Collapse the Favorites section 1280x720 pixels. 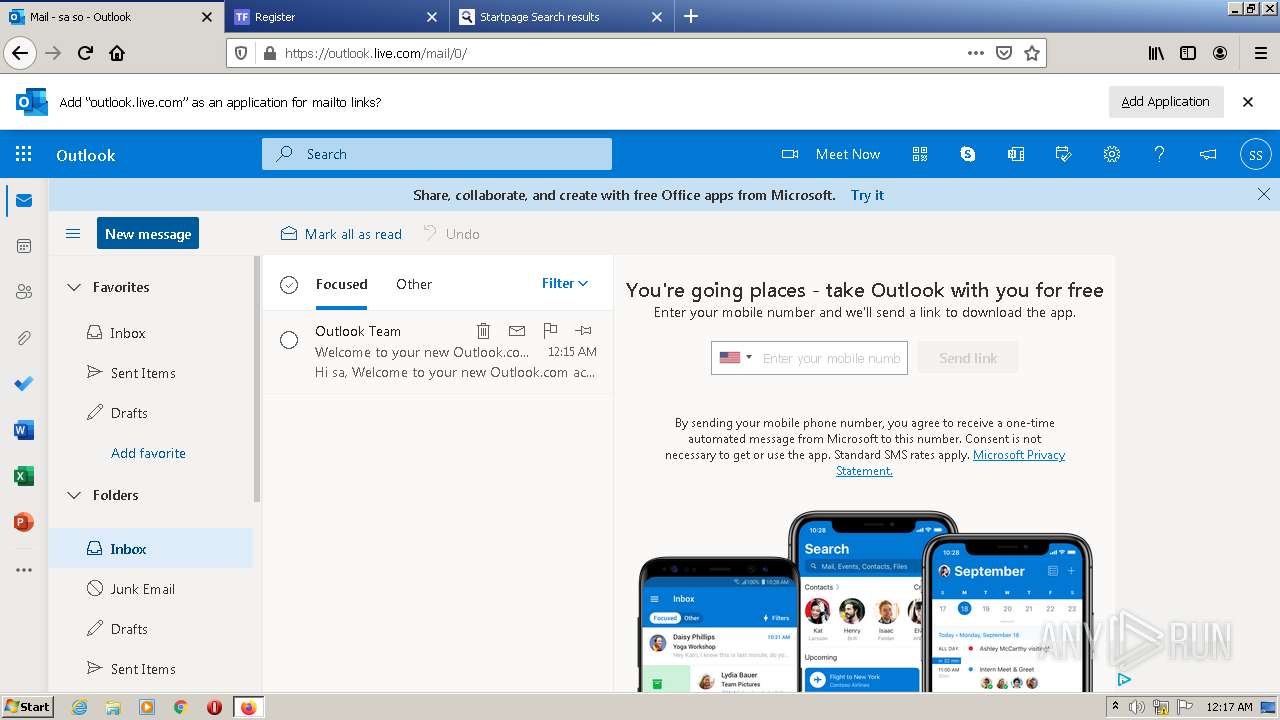coord(73,287)
